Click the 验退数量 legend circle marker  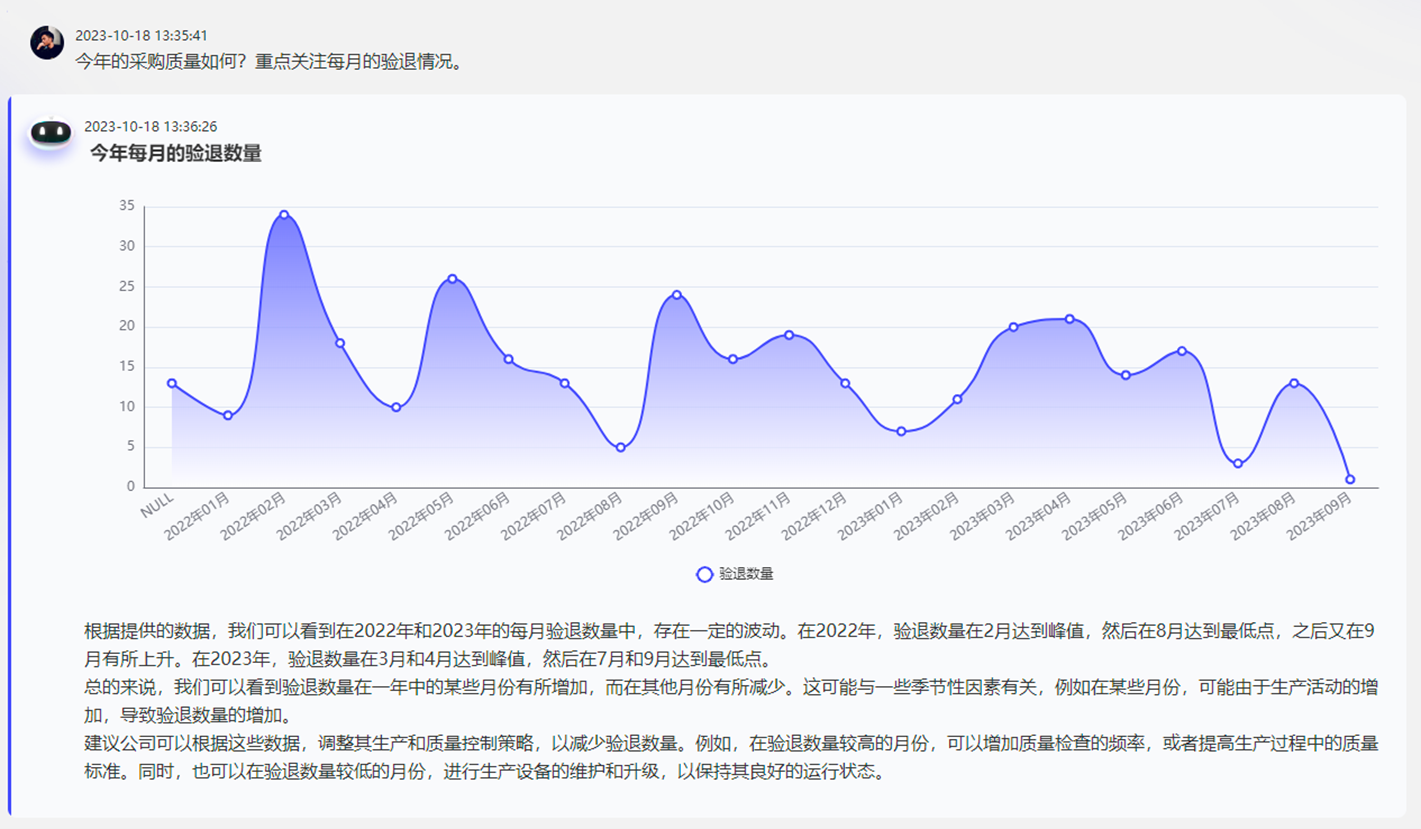point(704,574)
